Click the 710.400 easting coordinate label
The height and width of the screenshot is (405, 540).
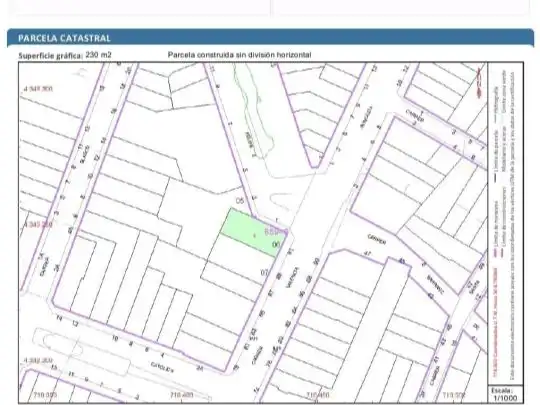pyautogui.click(x=182, y=395)
